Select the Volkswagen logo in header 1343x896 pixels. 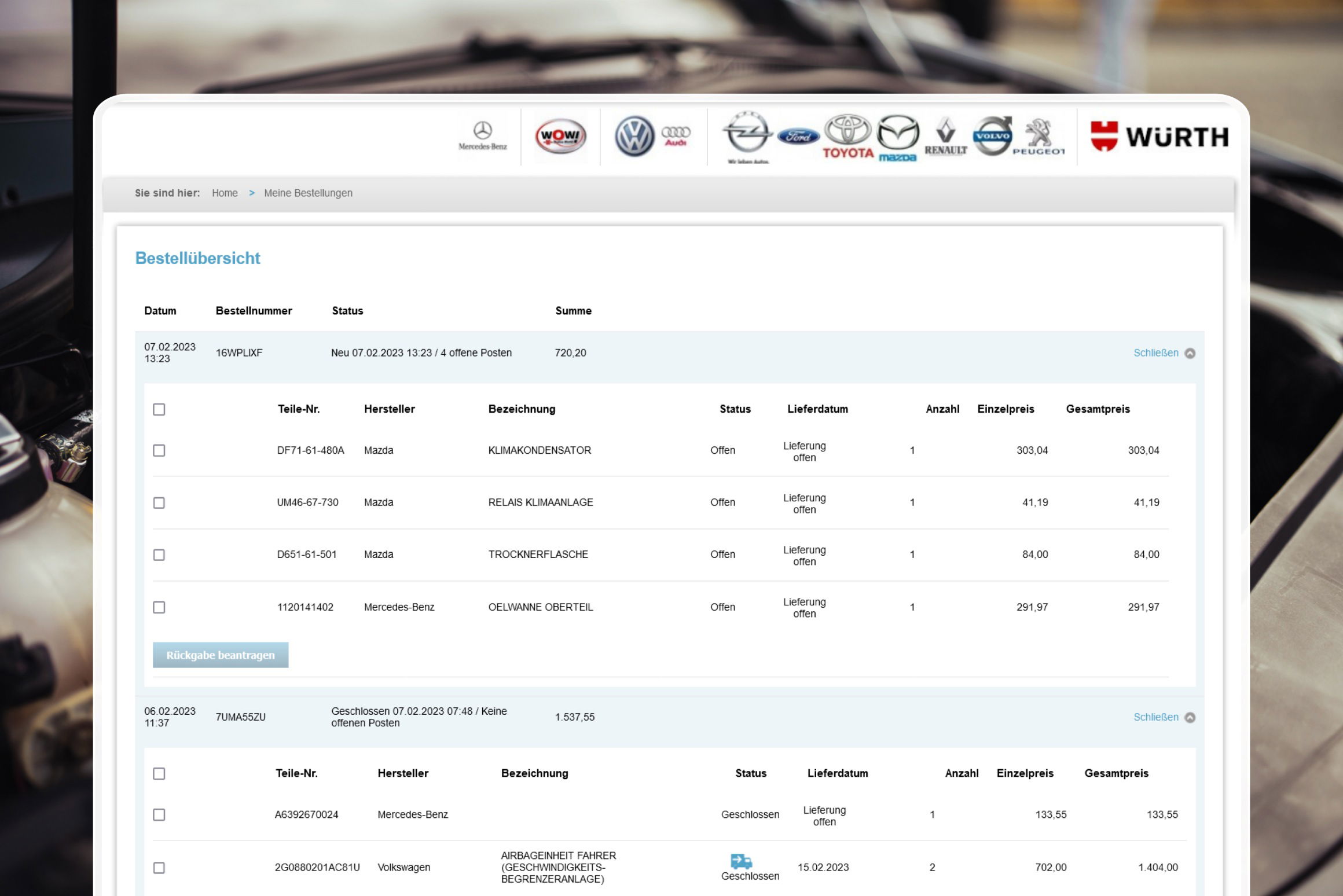634,137
